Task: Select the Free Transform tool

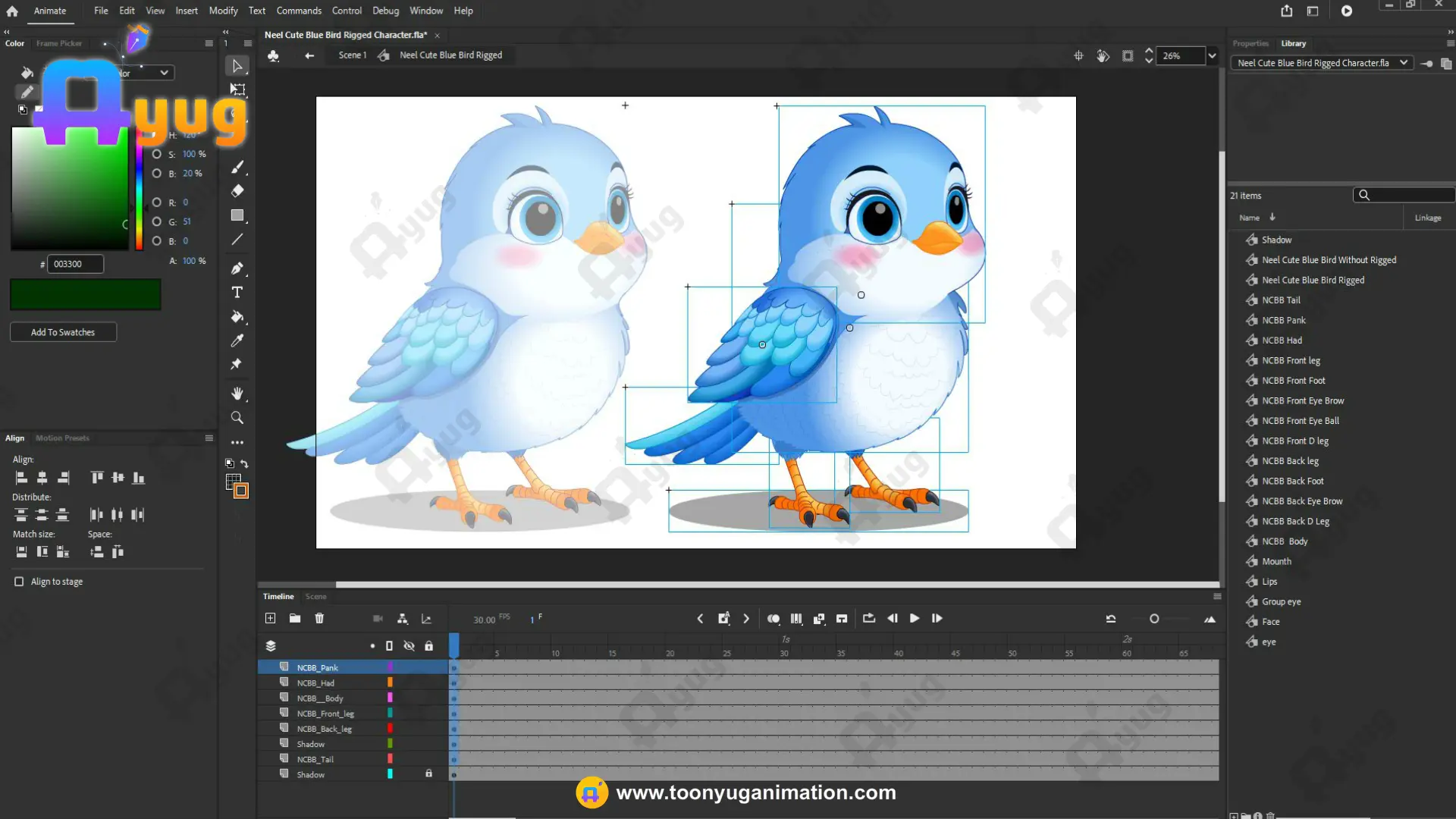Action: pos(237,89)
